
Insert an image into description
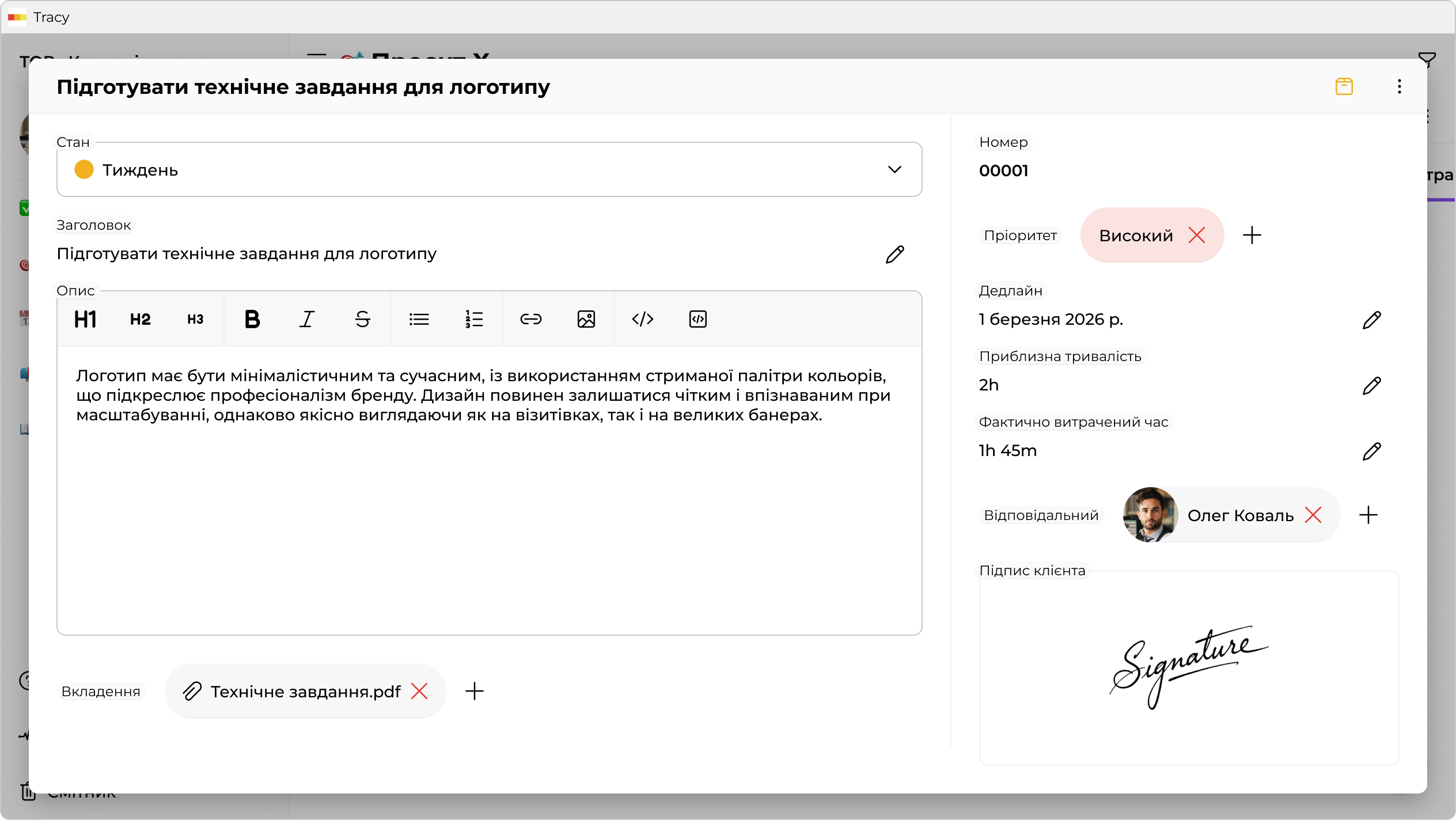(x=586, y=319)
